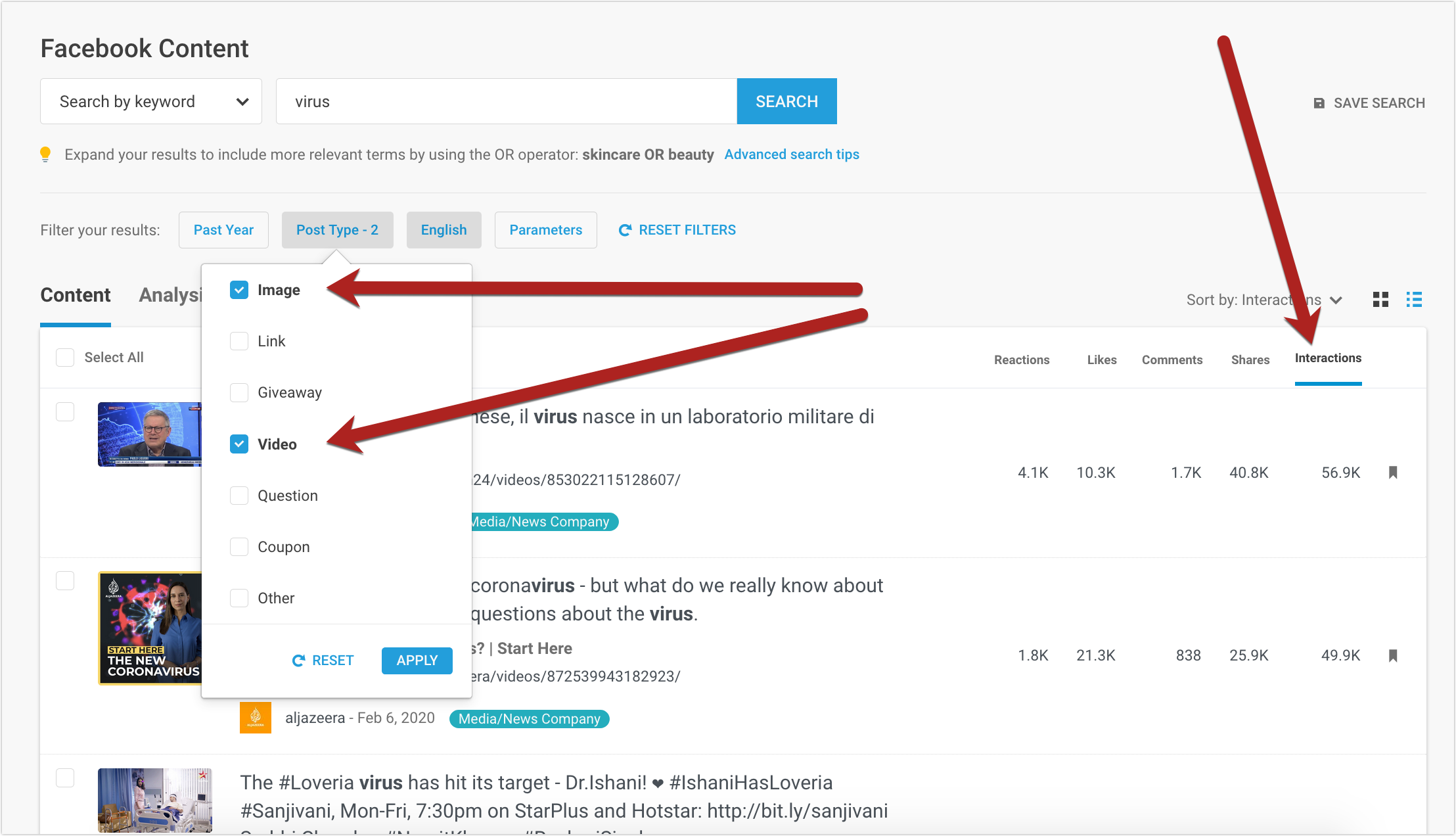Click the lightbulb tip icon

[45, 154]
